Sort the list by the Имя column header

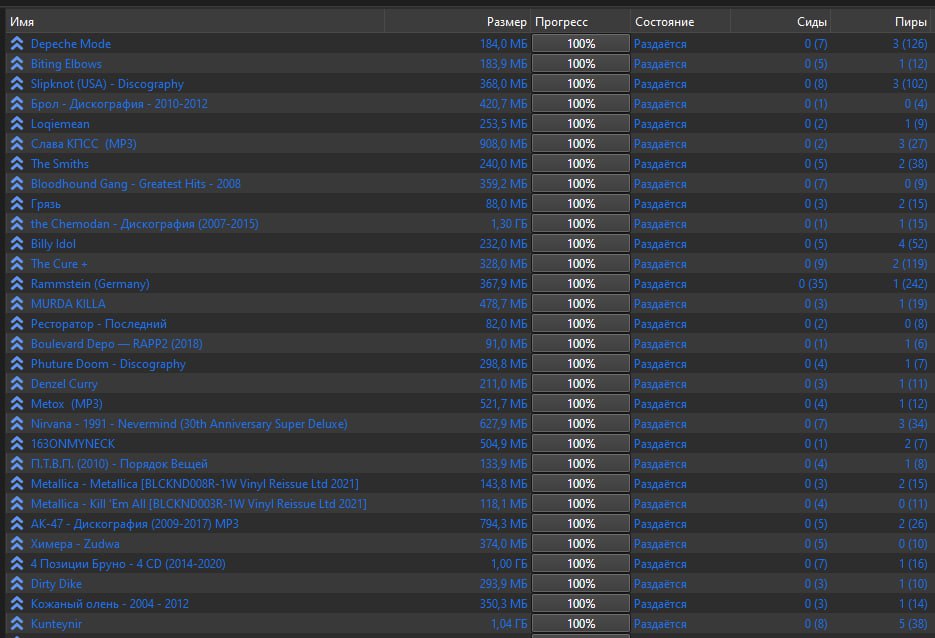tap(195, 22)
